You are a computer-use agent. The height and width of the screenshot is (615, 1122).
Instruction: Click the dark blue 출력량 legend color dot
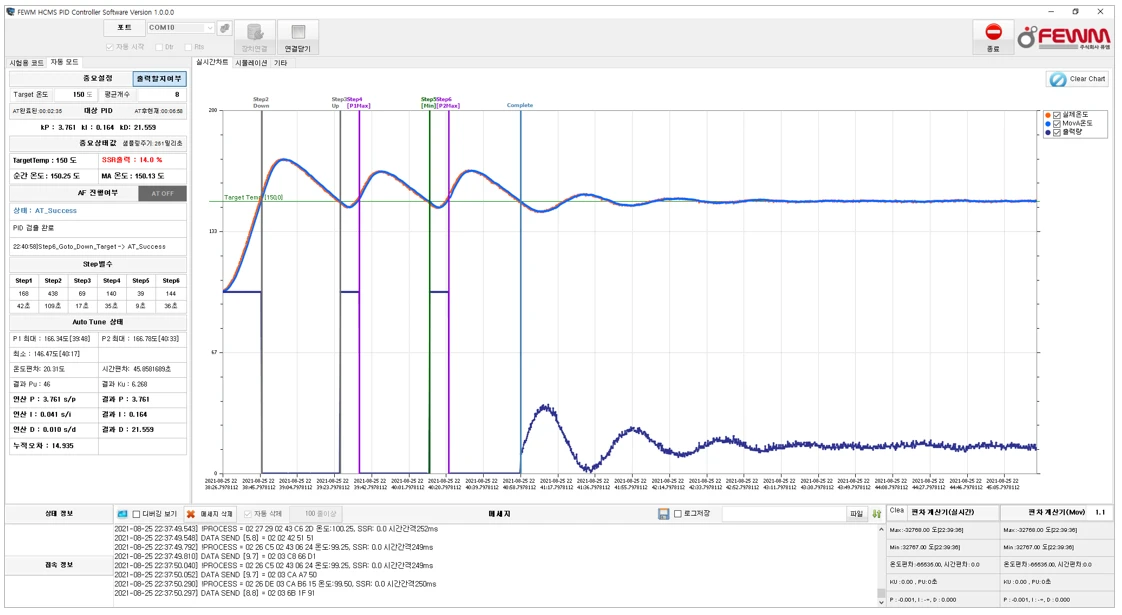[x=1048, y=132]
